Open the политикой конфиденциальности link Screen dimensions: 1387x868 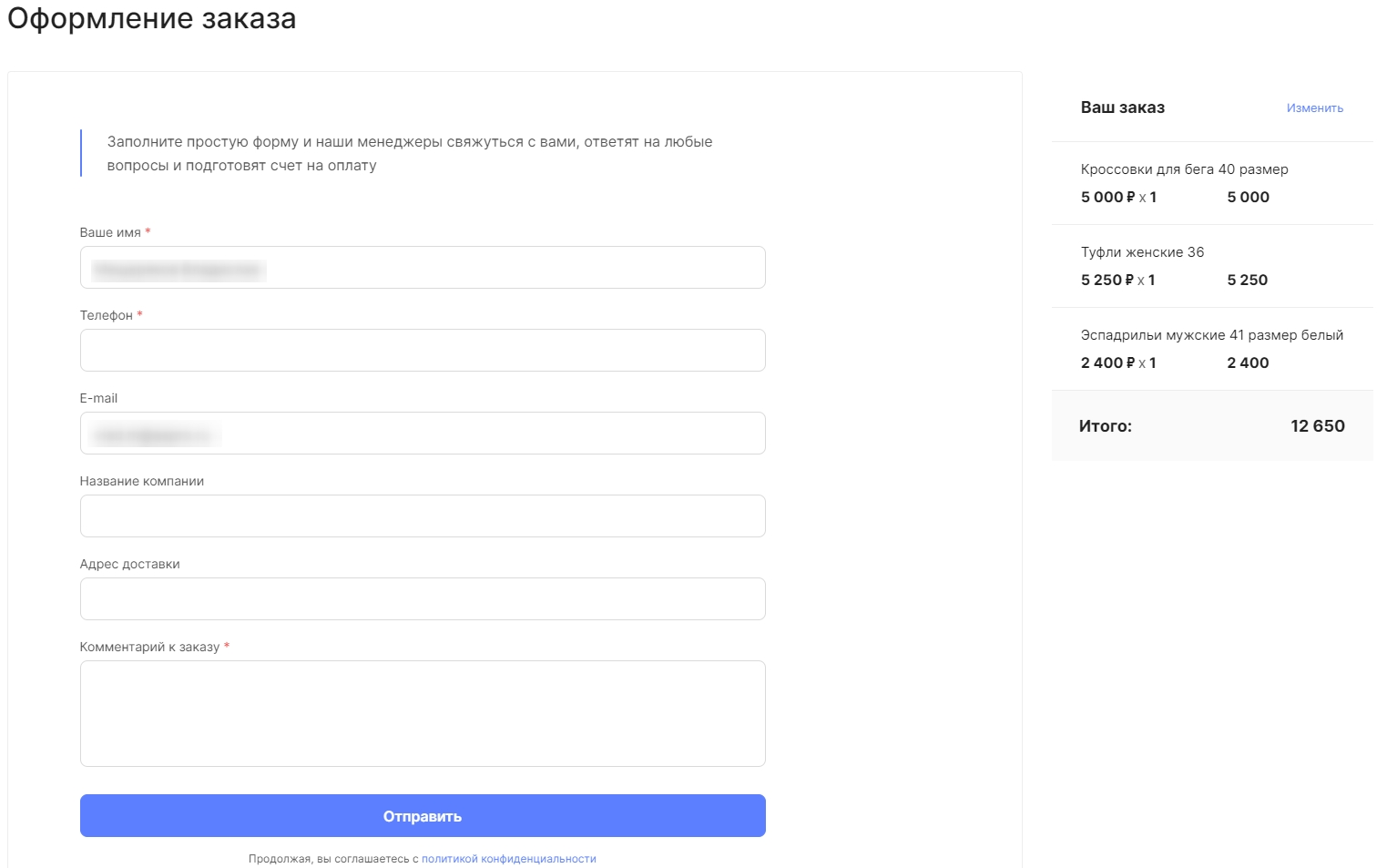(509, 859)
